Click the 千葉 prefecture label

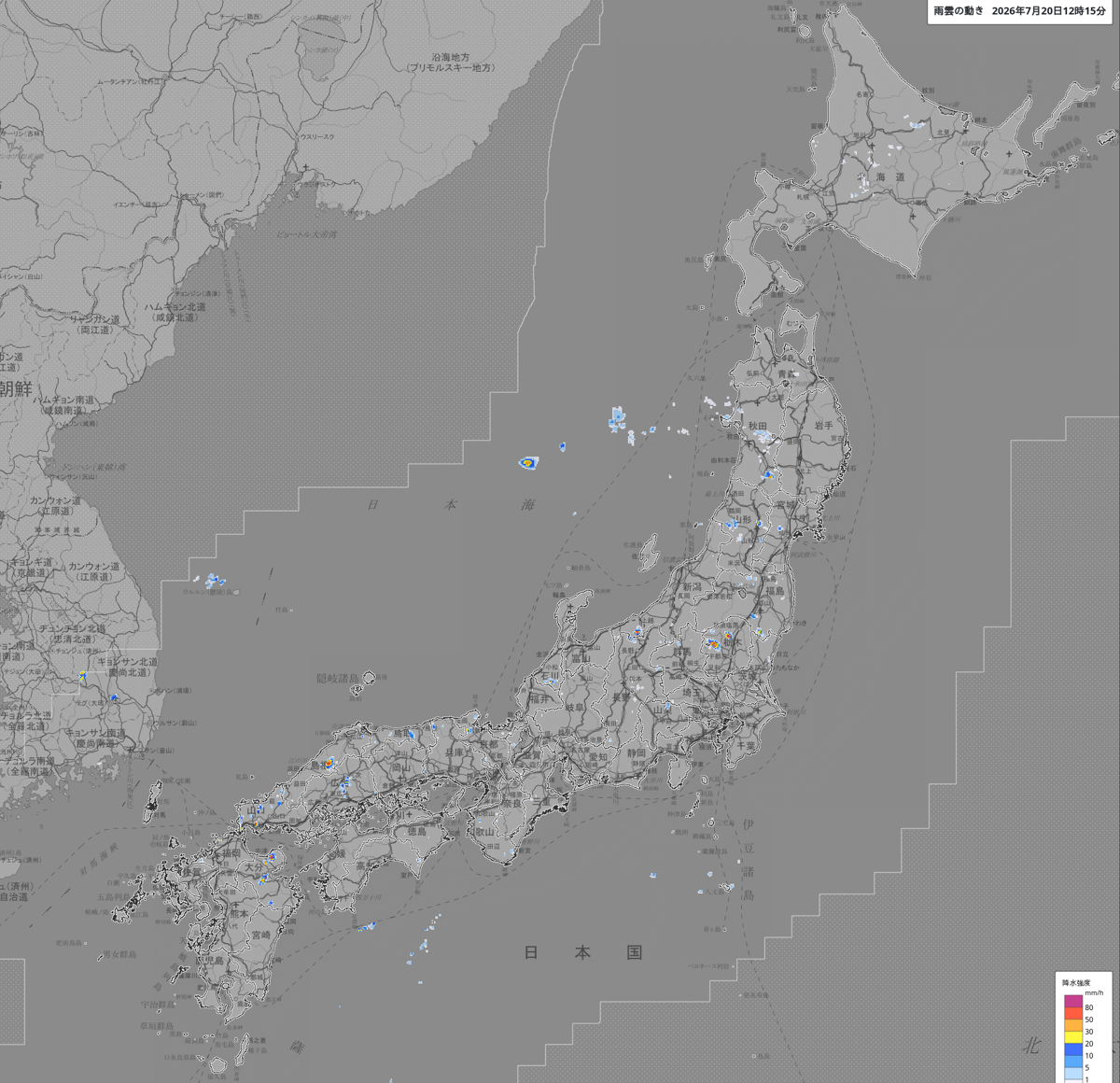pos(747,746)
